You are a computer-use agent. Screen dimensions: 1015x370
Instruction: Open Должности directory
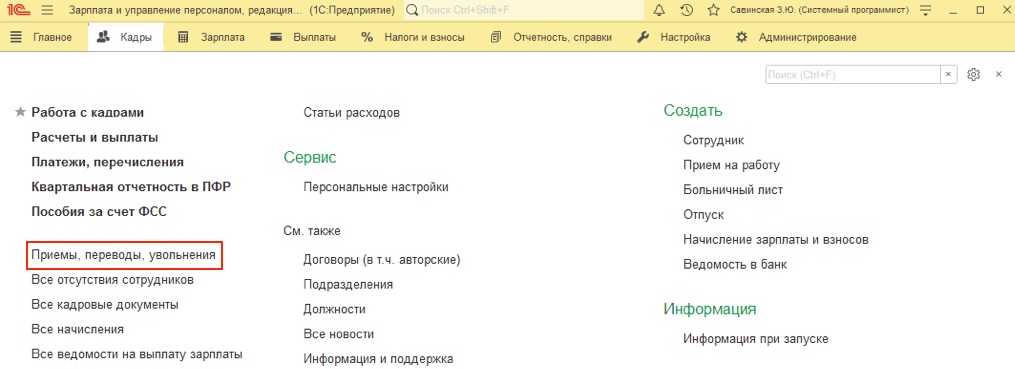click(335, 310)
